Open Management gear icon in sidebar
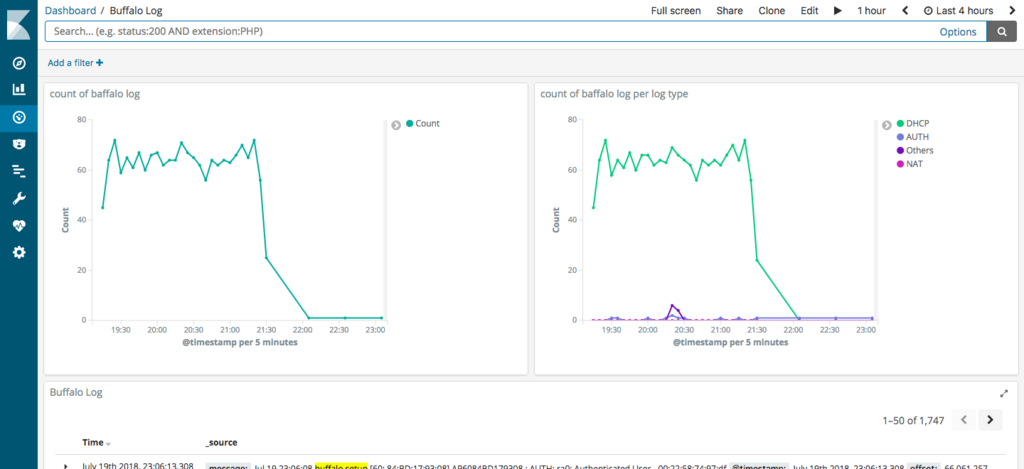Viewport: 1024px width, 469px height. pos(19,252)
